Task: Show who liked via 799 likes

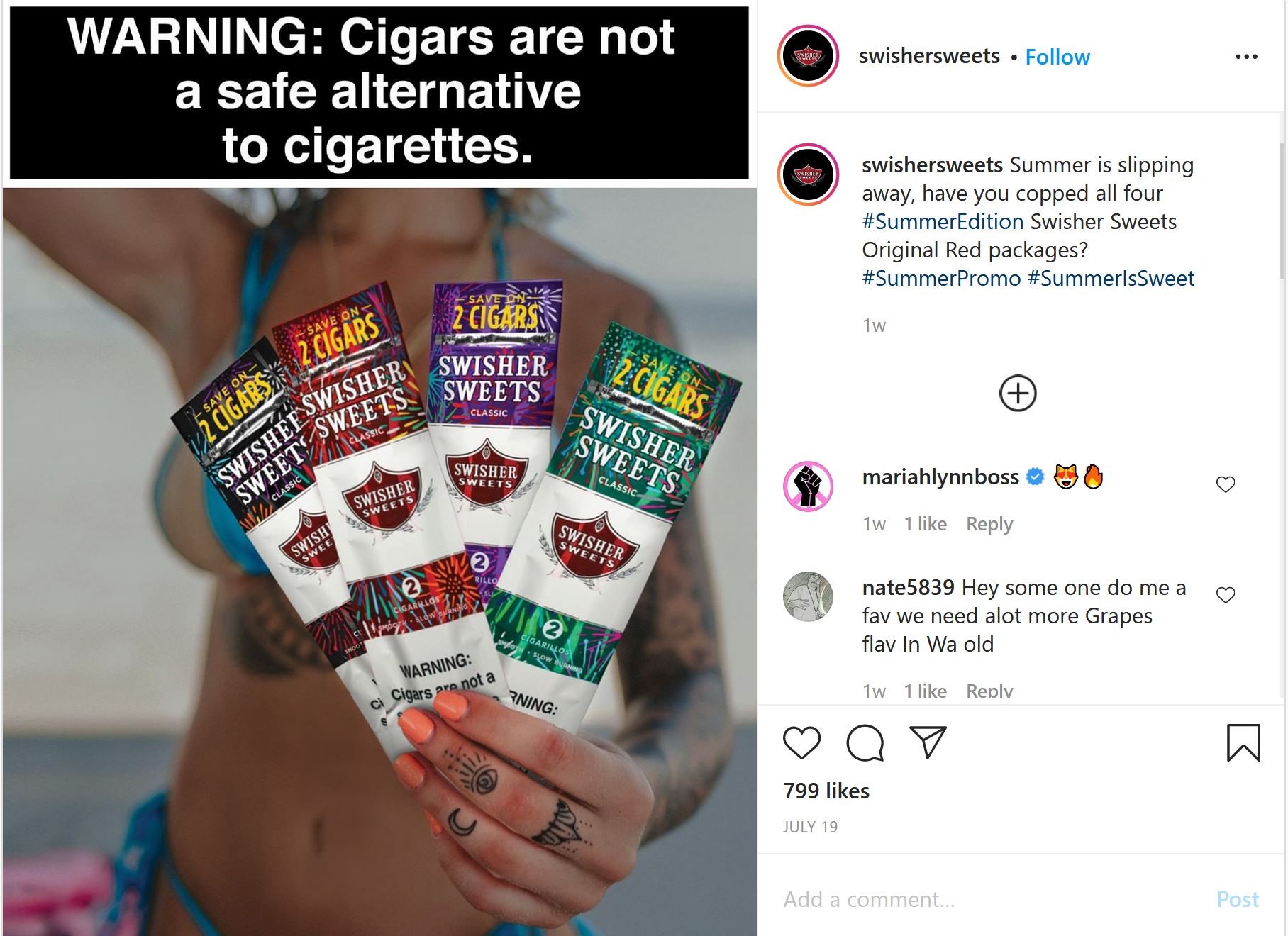Action: click(x=826, y=791)
